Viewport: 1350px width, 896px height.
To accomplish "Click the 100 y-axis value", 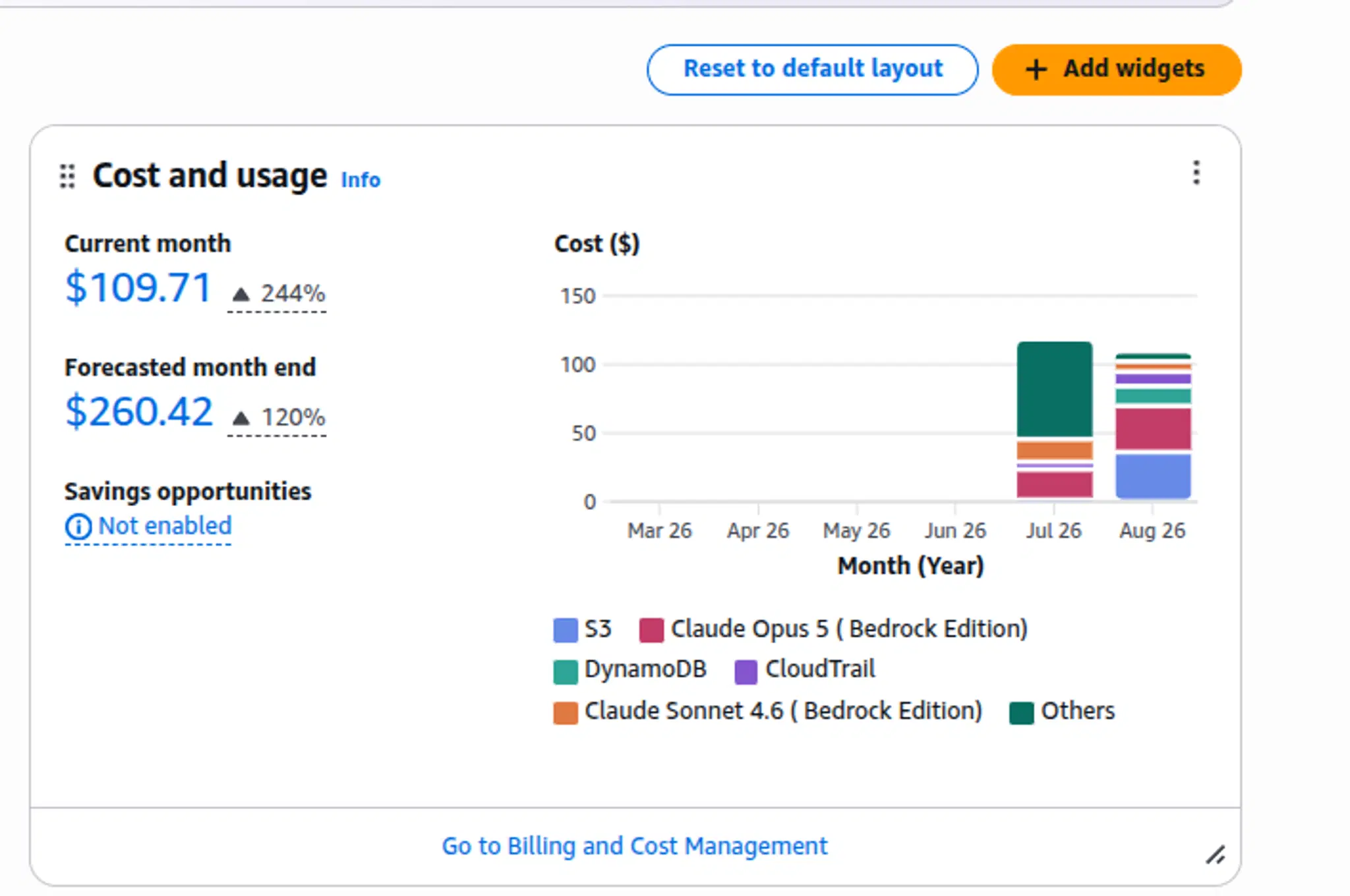I will [x=578, y=365].
